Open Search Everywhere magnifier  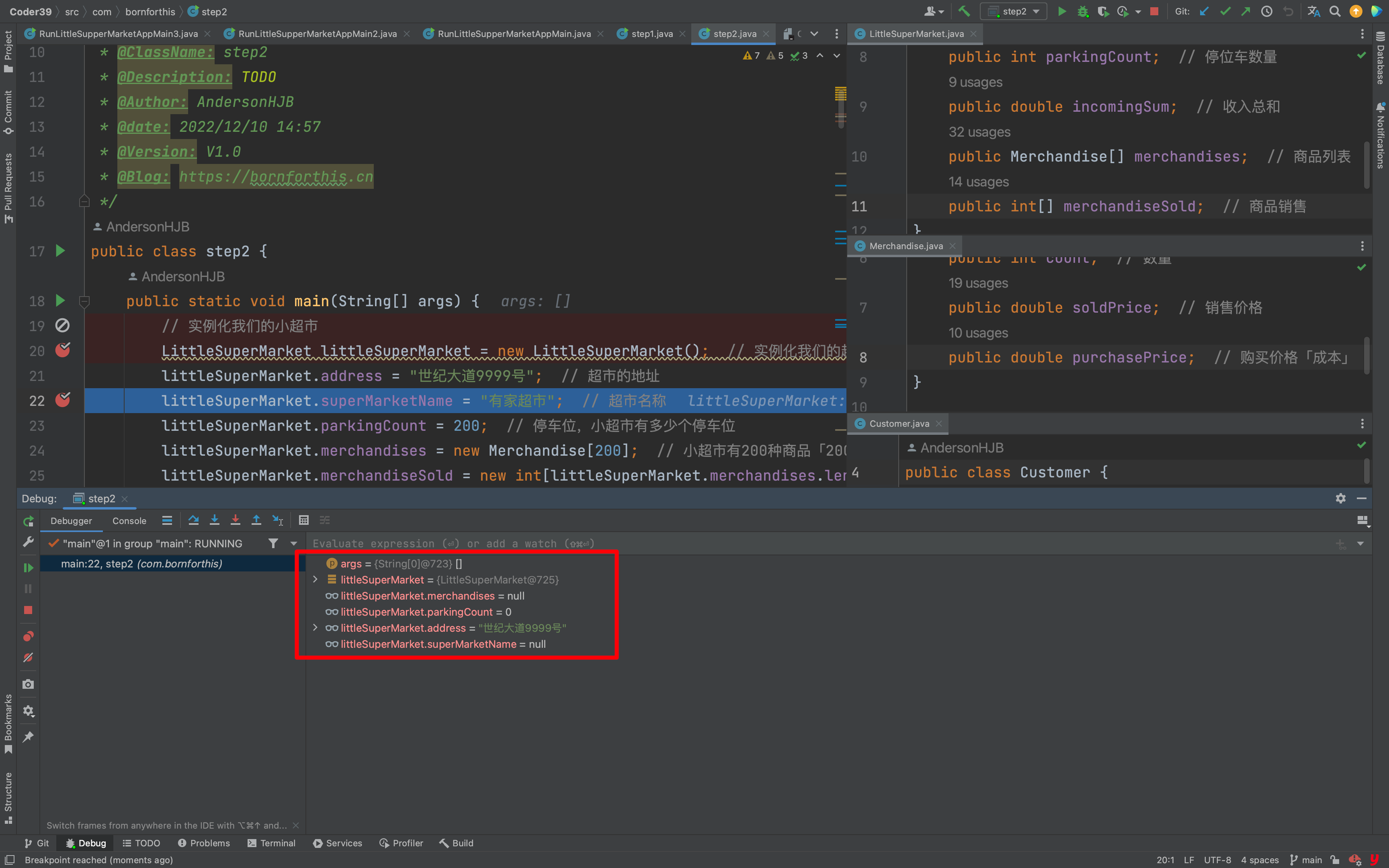pyautogui.click(x=1335, y=12)
